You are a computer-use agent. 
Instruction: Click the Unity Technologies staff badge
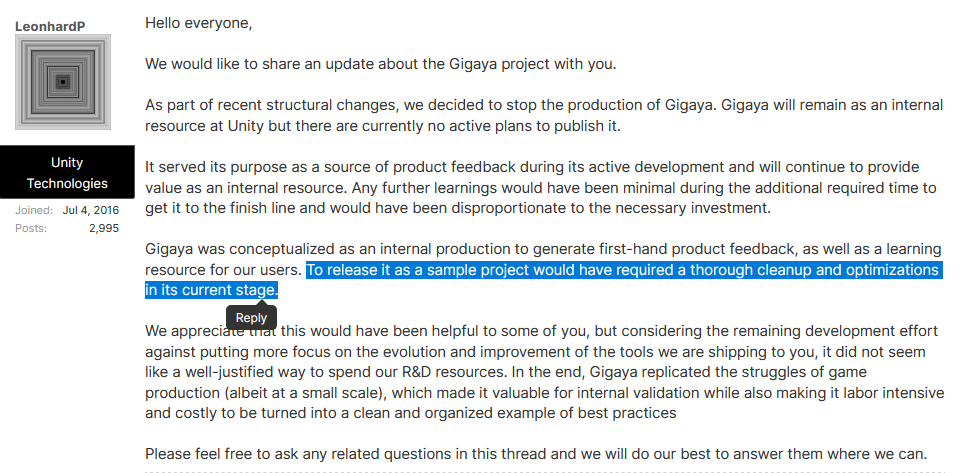(x=67, y=172)
